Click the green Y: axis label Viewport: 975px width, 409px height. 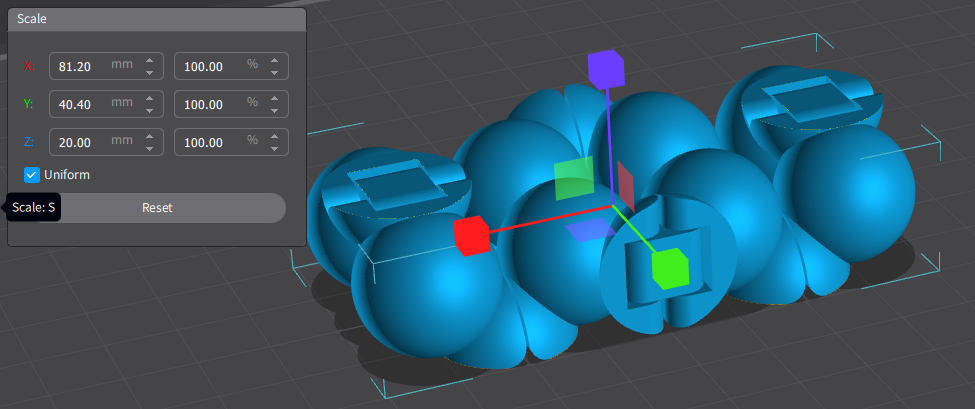click(x=29, y=104)
